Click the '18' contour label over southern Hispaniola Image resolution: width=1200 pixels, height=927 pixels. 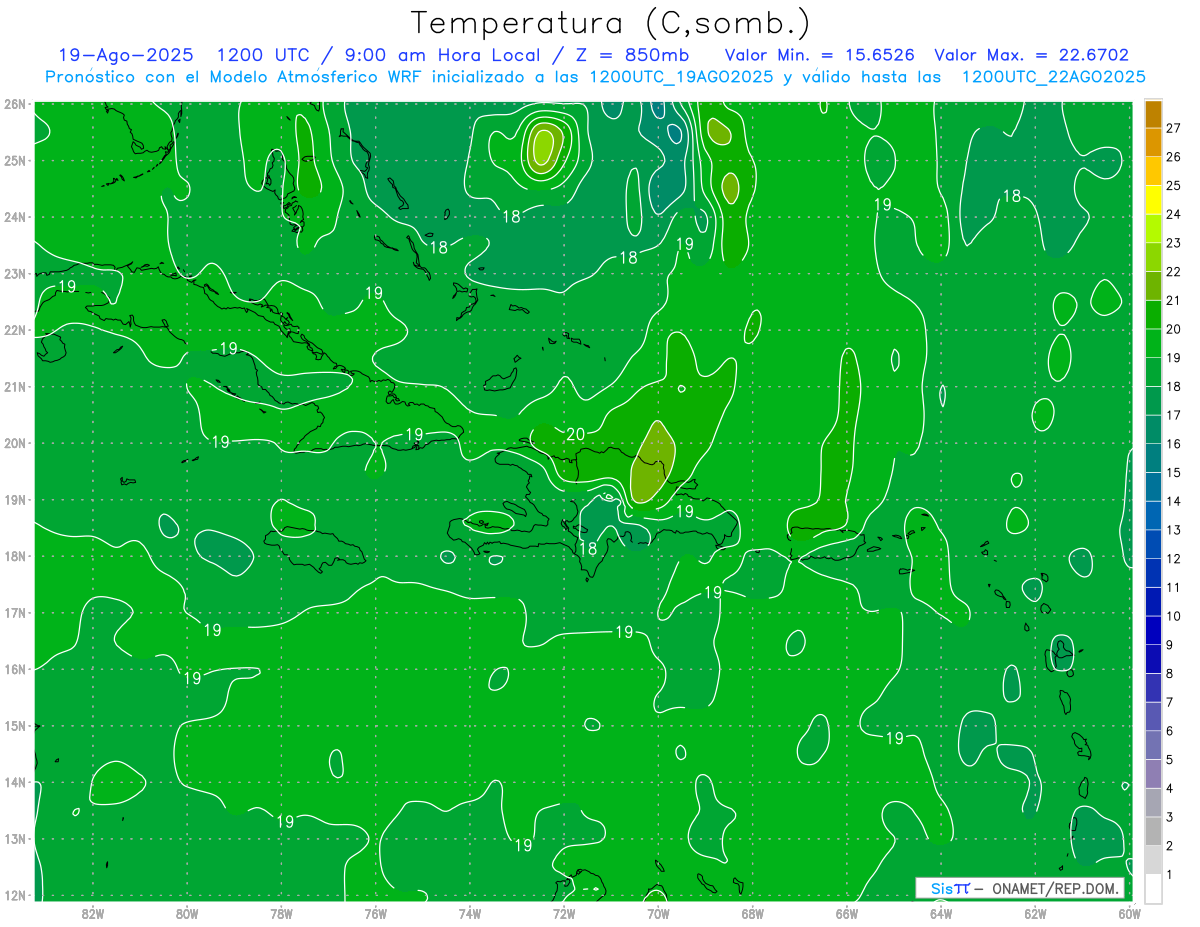[588, 548]
